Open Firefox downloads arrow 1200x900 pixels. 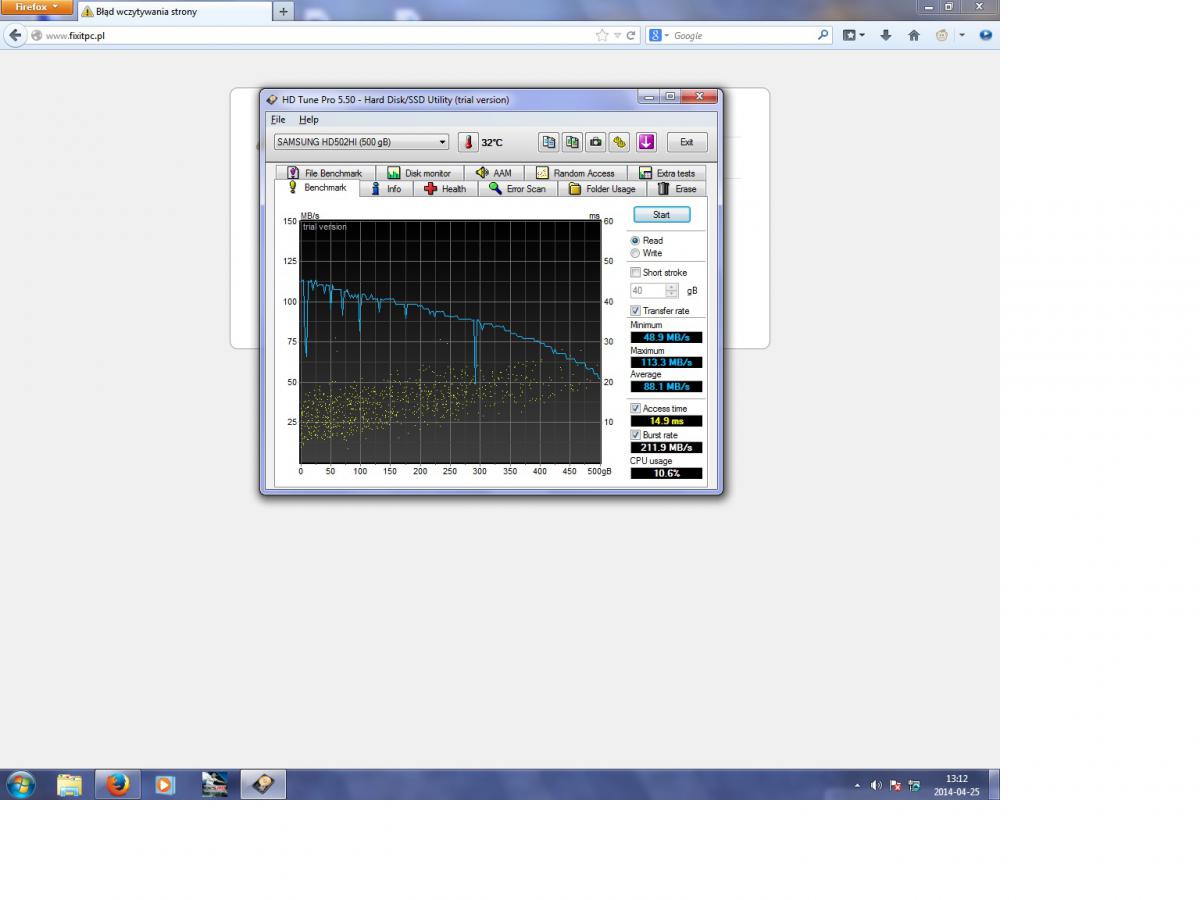(x=886, y=35)
